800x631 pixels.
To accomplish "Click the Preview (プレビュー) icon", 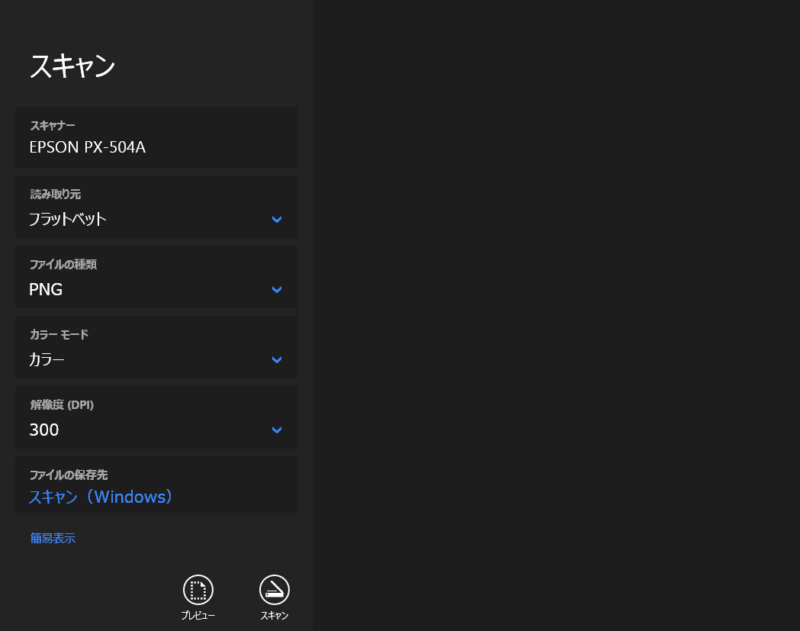I will pos(198,589).
